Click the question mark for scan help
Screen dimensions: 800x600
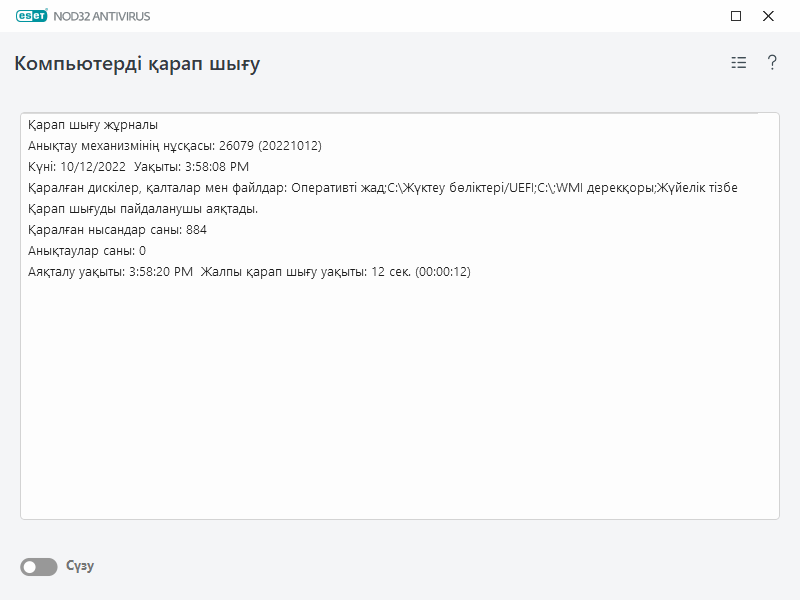[771, 62]
